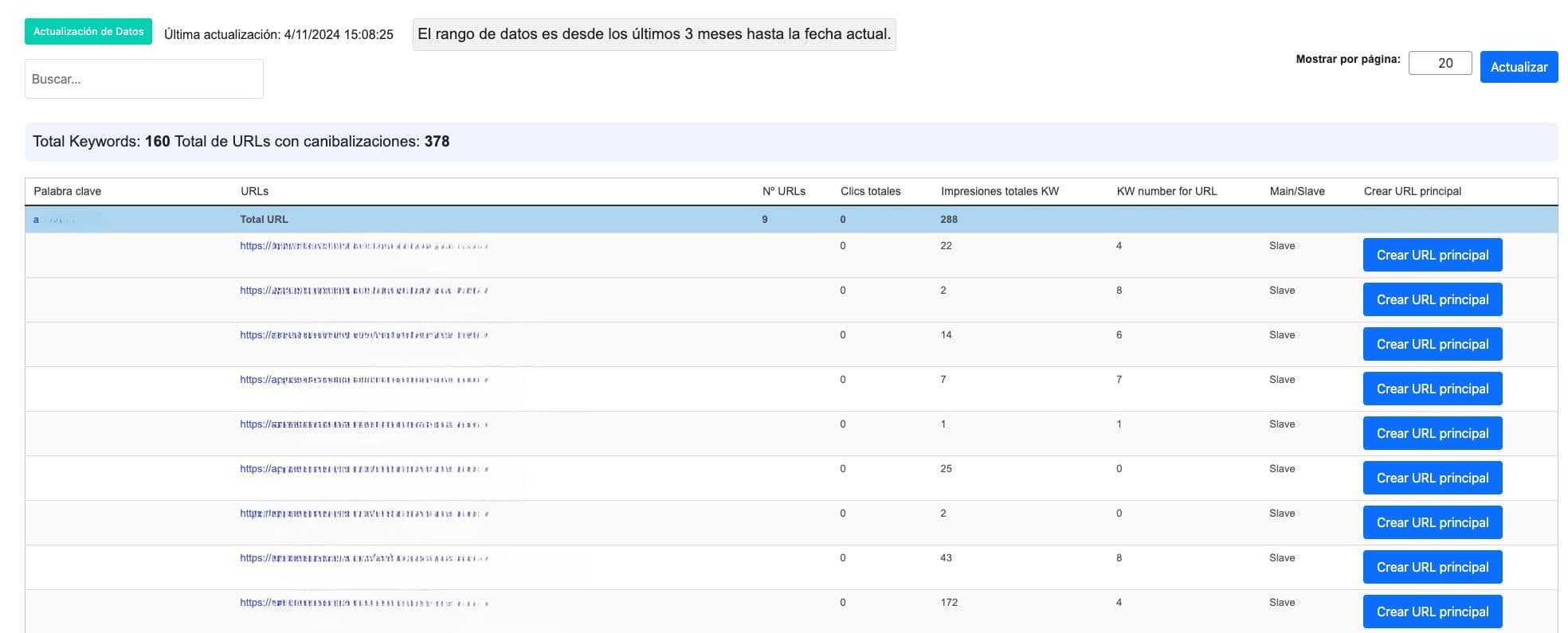Crear URL principal for 43-impression row
1568x633 pixels.
point(1433,567)
